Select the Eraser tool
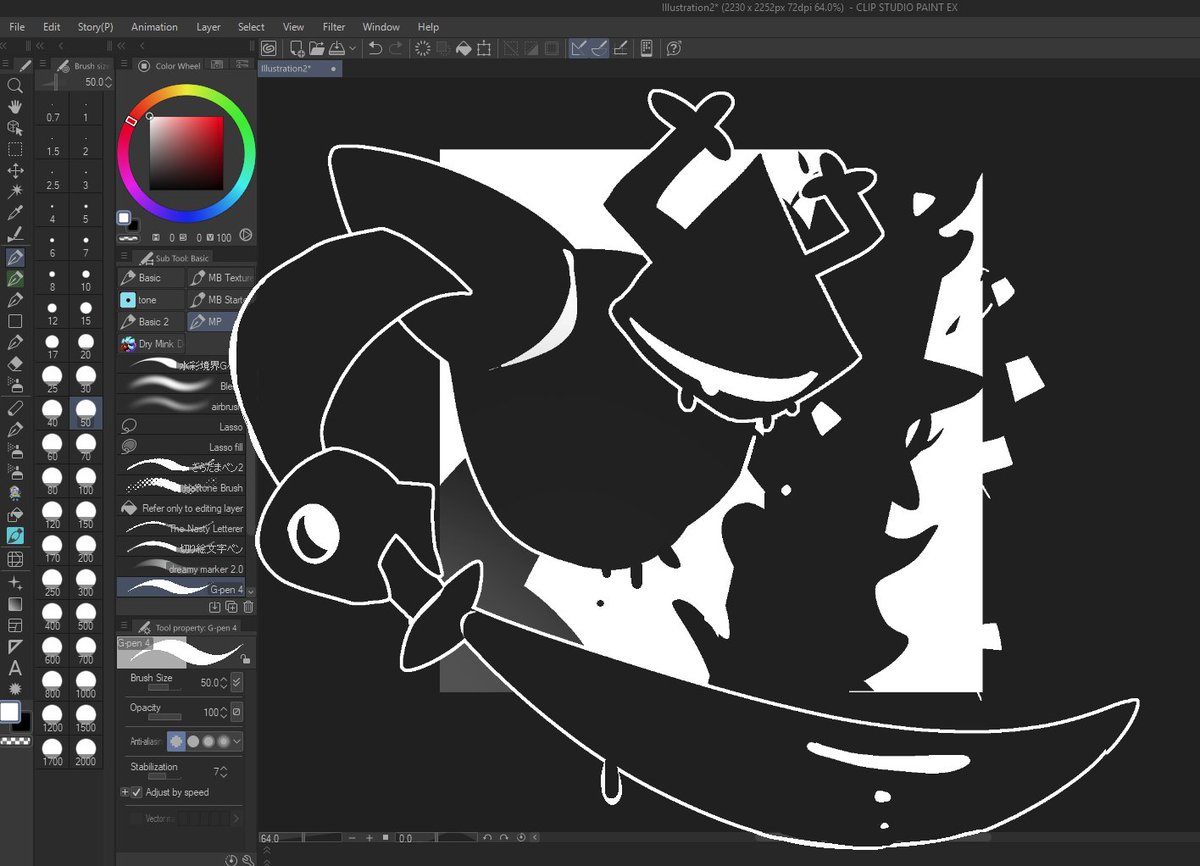Image resolution: width=1200 pixels, height=866 pixels. click(15, 364)
